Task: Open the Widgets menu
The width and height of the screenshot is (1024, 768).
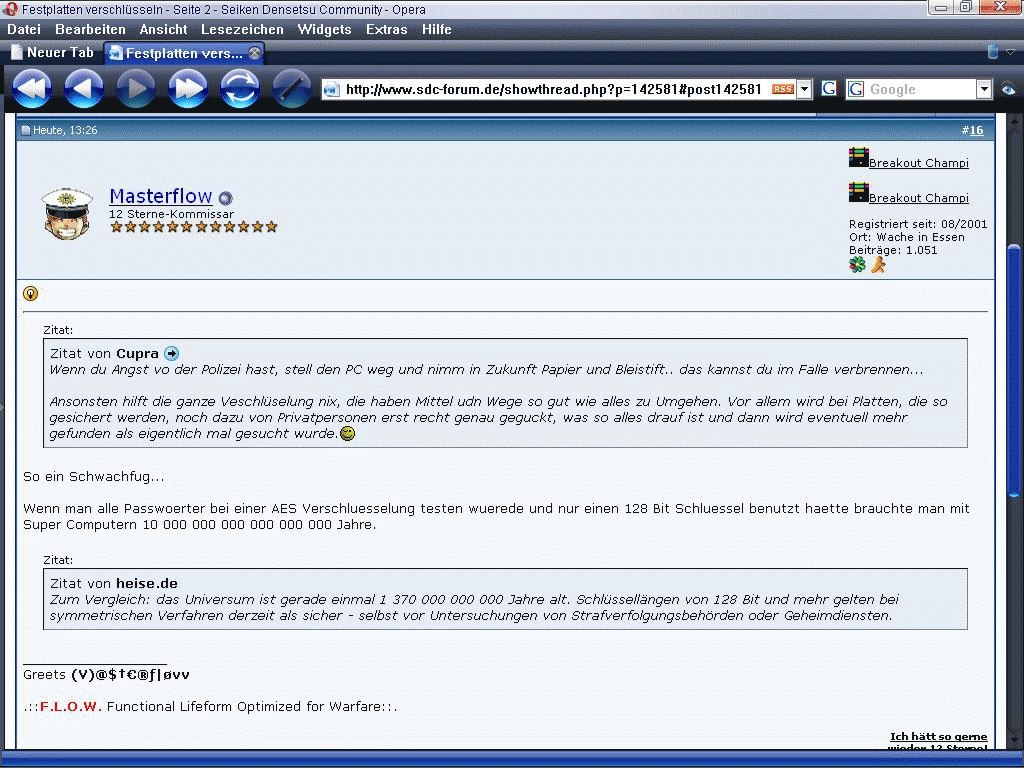Action: tap(325, 29)
